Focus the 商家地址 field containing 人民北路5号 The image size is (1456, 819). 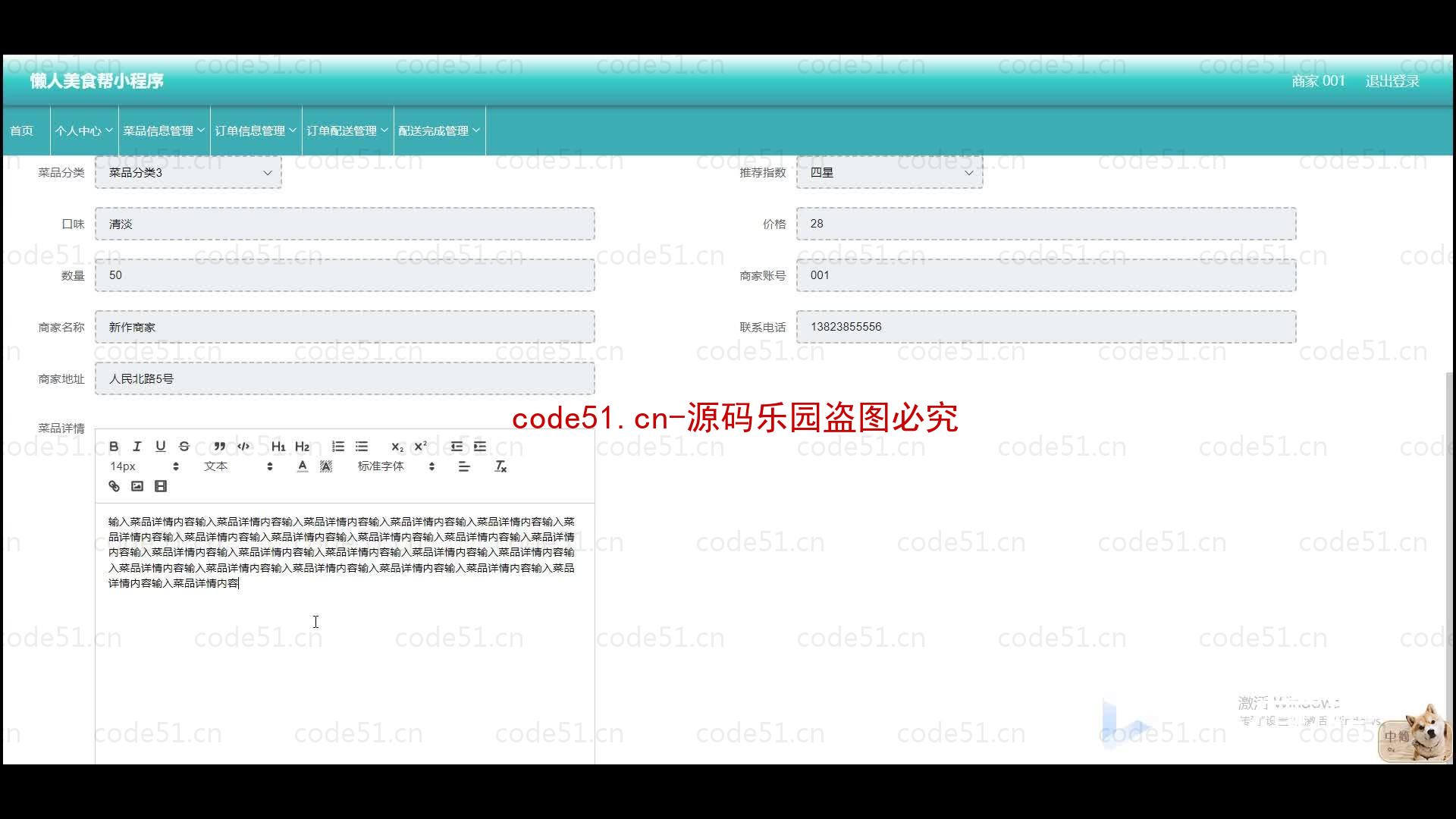(x=344, y=378)
